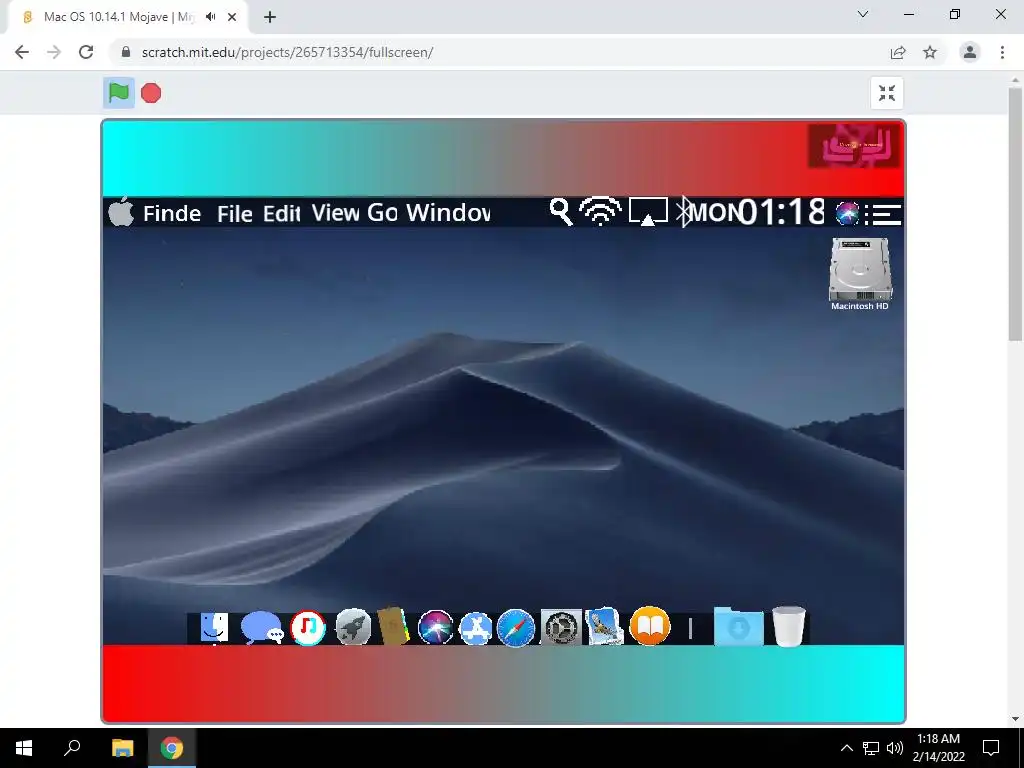Screen dimensions: 1024x768
Task: Mute the tab via the speaker icon
Action: coord(210,17)
